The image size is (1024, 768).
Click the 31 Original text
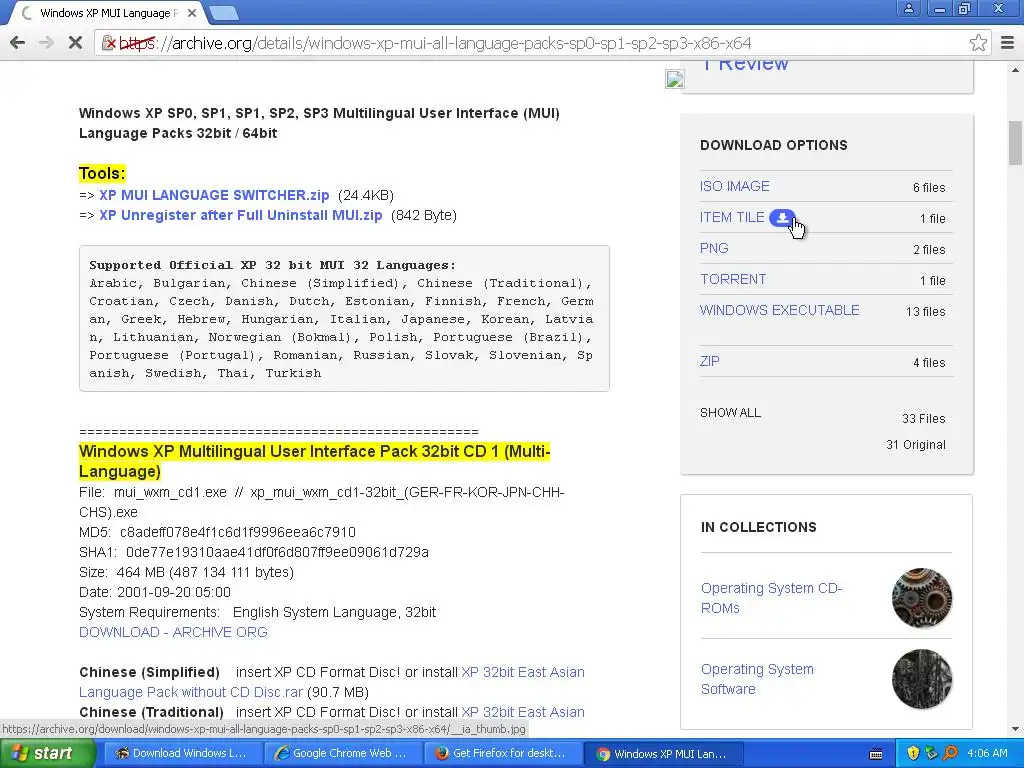(x=916, y=445)
